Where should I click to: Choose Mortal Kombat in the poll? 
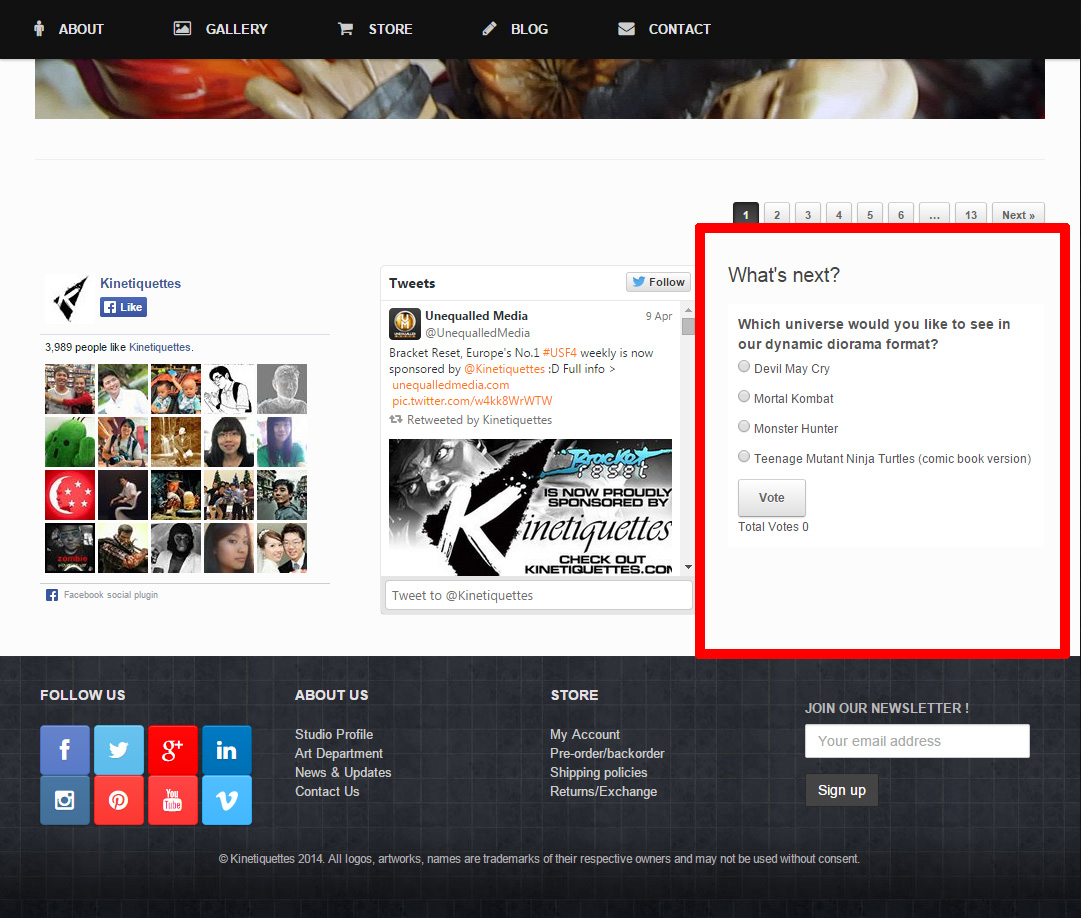744,397
